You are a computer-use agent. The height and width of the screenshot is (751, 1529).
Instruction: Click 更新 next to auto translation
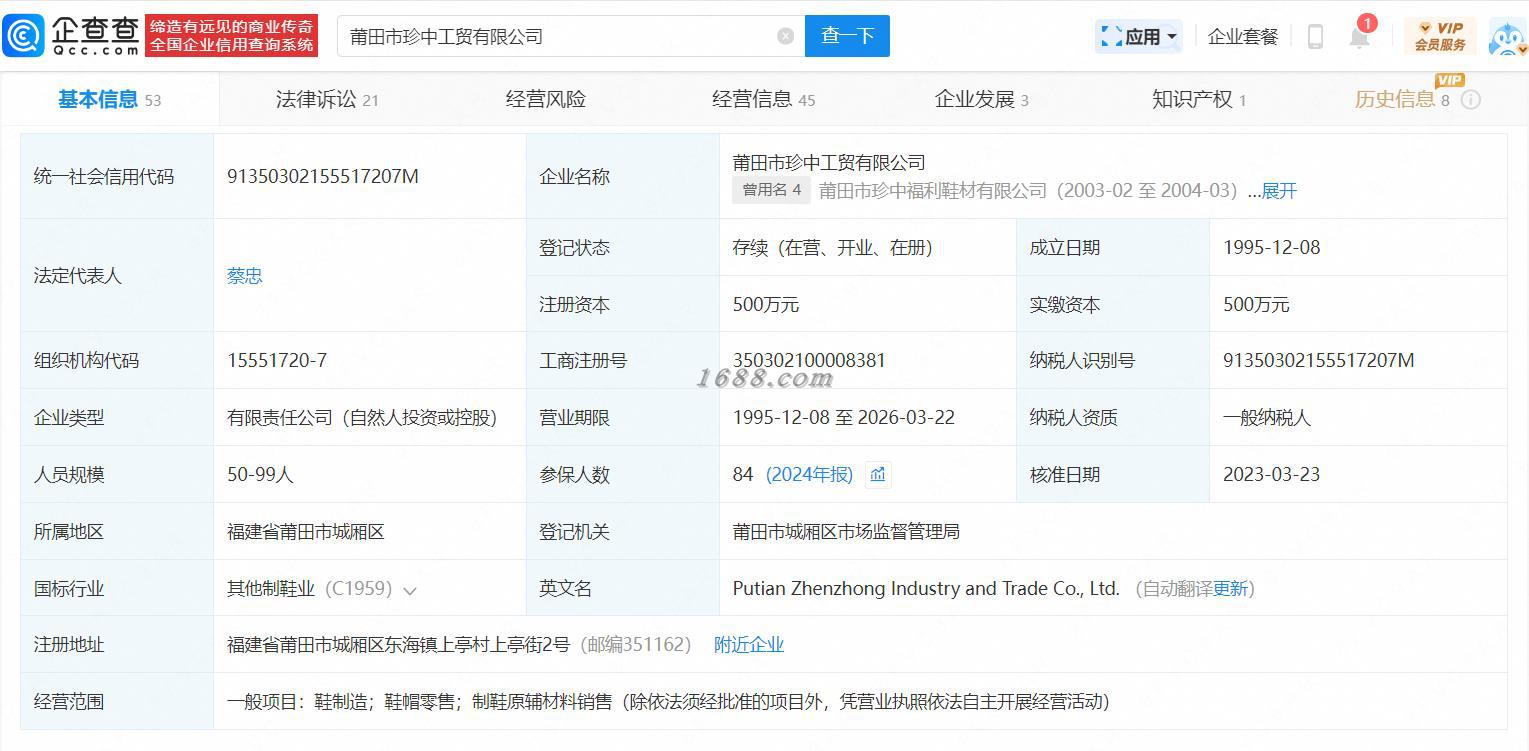pos(1230,589)
